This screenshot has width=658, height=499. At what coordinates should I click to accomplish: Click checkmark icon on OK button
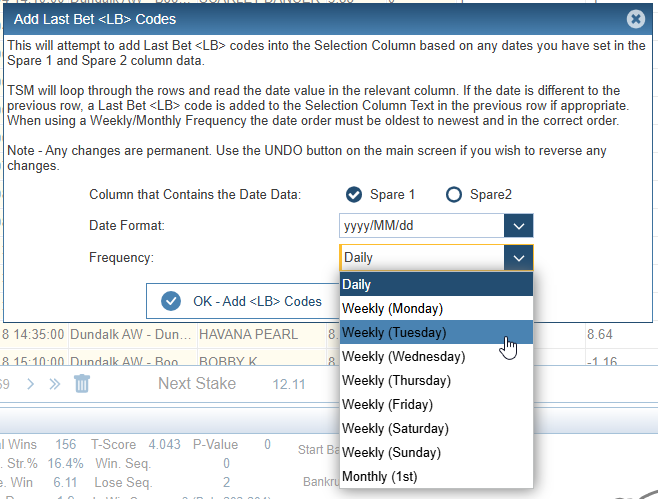(170, 301)
